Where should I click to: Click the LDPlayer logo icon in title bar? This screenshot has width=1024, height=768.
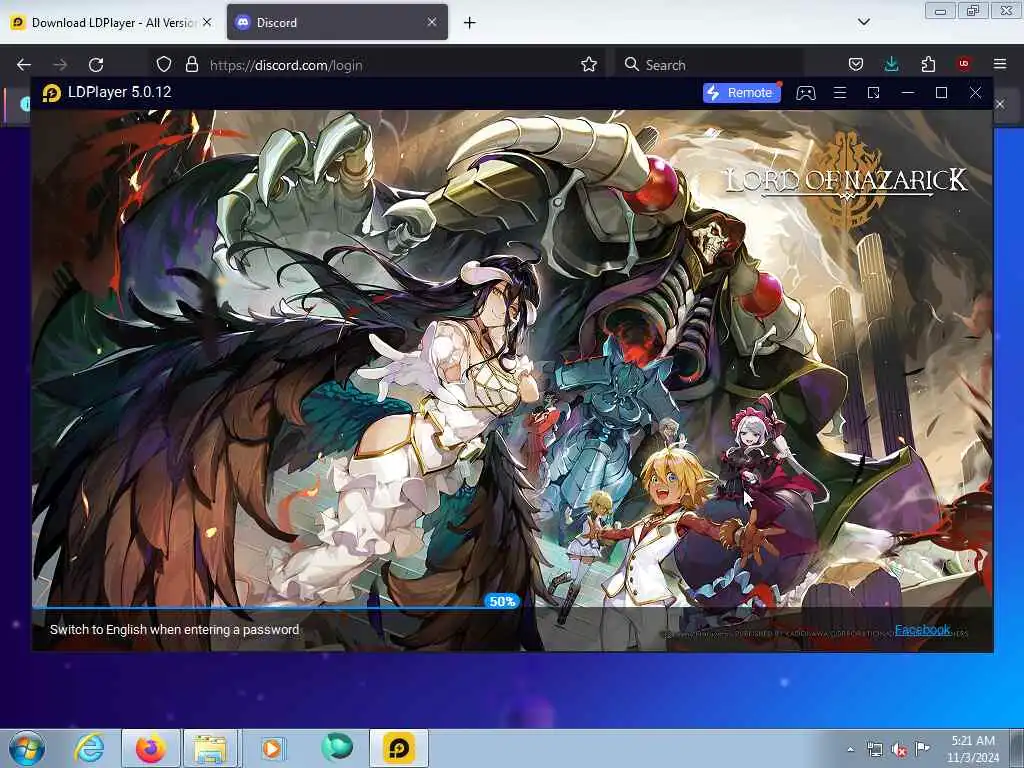click(x=52, y=93)
